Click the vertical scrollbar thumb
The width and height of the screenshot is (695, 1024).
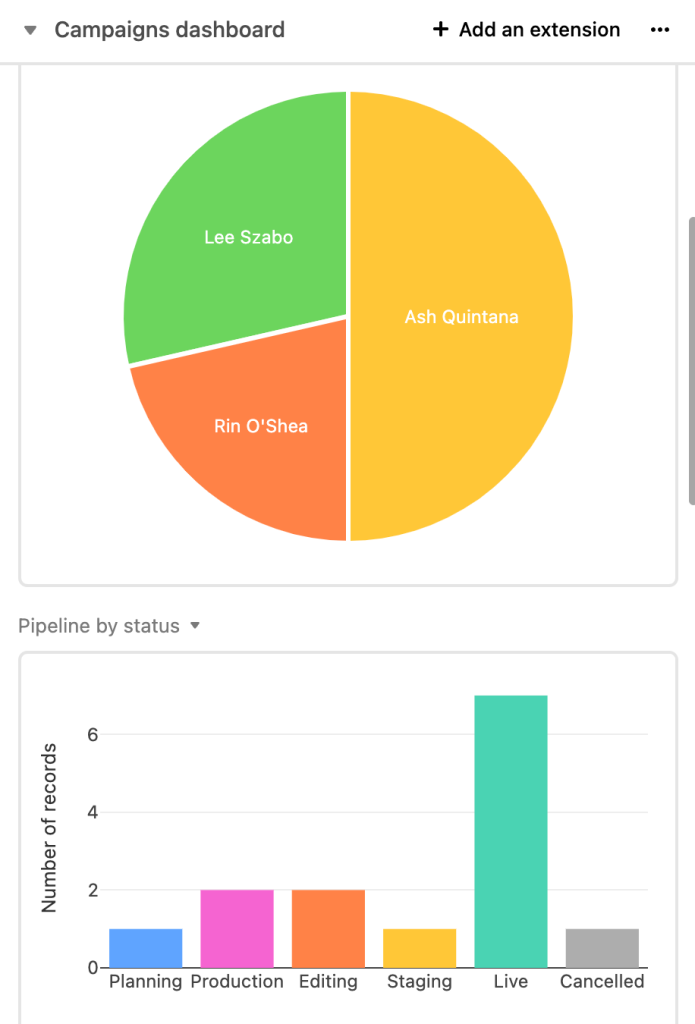click(691, 360)
